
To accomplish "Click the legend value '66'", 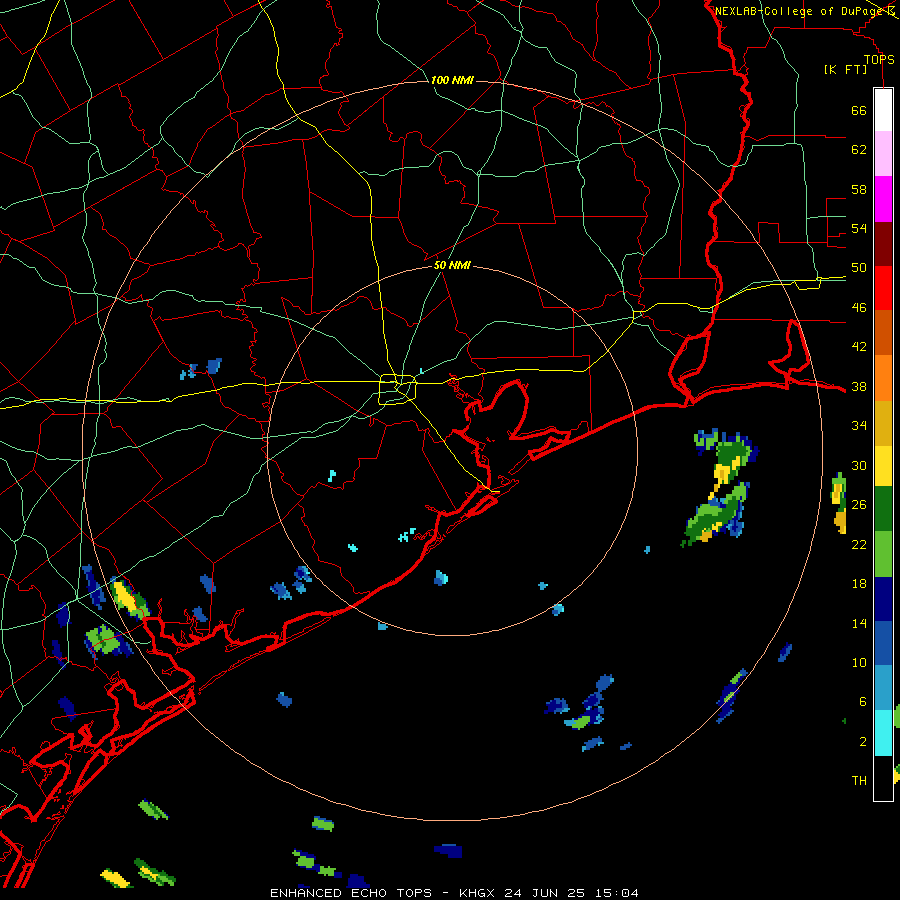I will coord(859,110).
